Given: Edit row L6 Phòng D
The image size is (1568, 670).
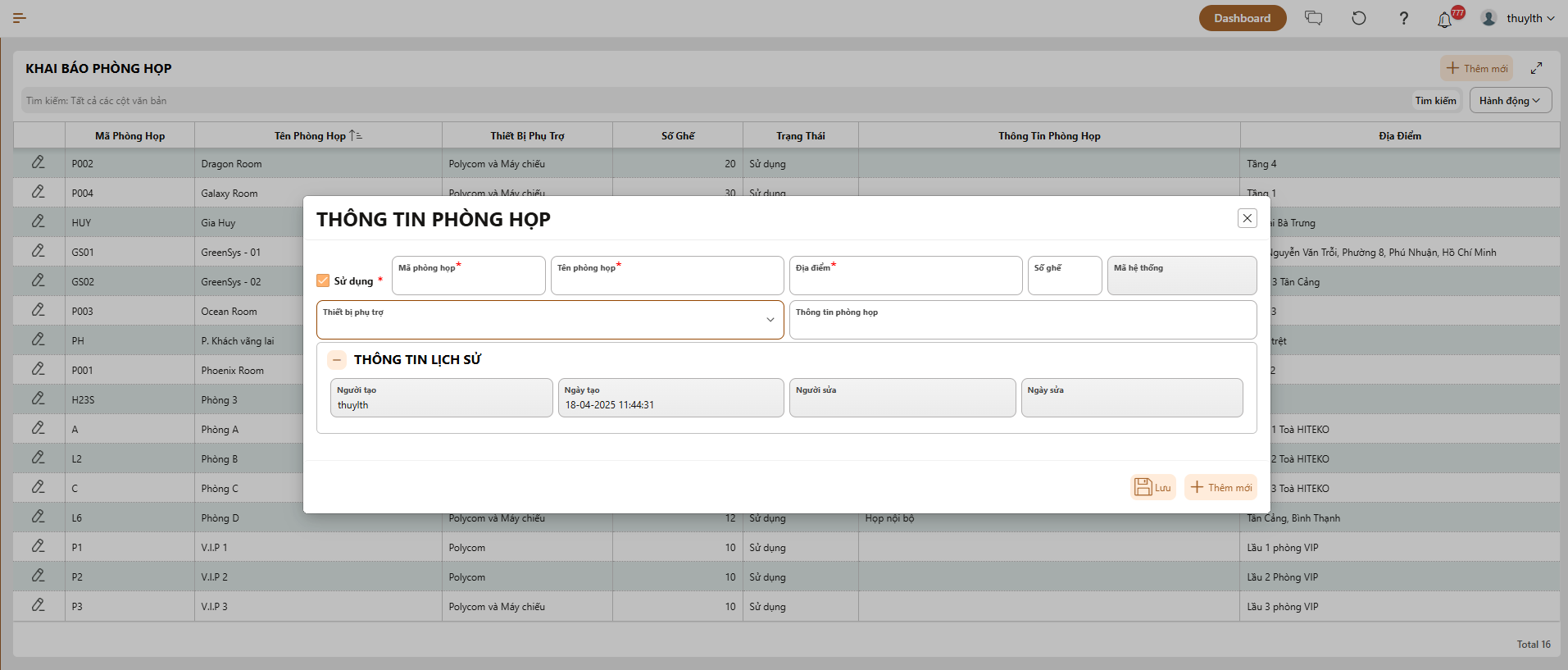Looking at the screenshot, I should pos(39,517).
